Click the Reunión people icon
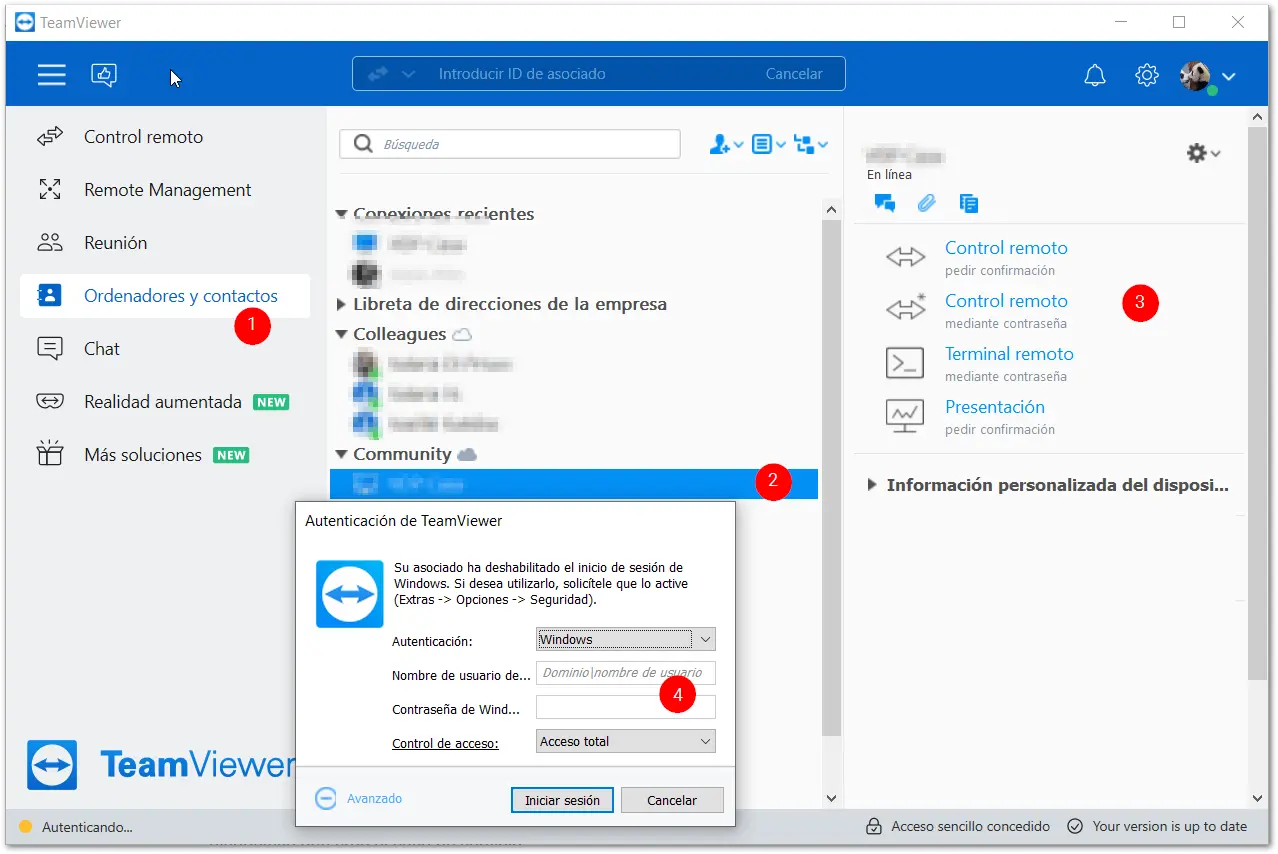Image resolution: width=1278 pixels, height=854 pixels. pyautogui.click(x=50, y=243)
